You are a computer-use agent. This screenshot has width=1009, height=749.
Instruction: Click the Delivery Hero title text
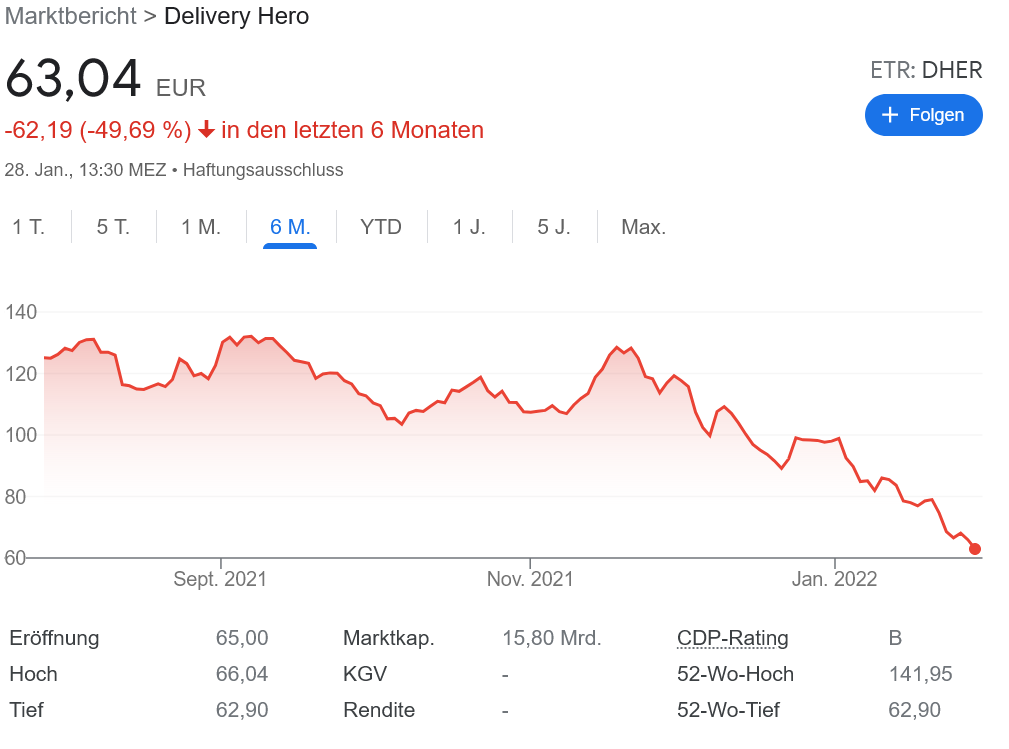click(236, 16)
